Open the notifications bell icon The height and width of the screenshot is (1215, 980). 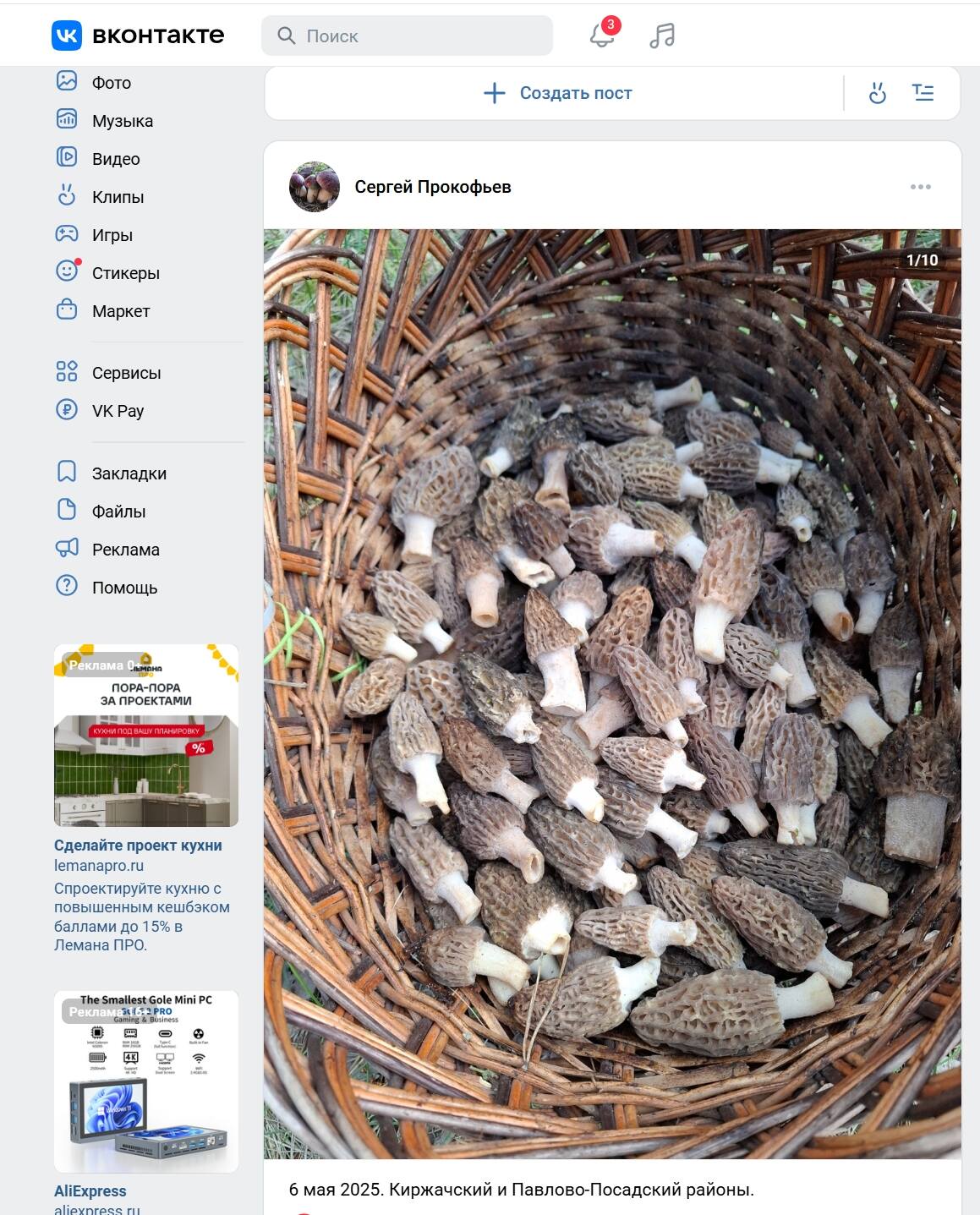(x=602, y=36)
